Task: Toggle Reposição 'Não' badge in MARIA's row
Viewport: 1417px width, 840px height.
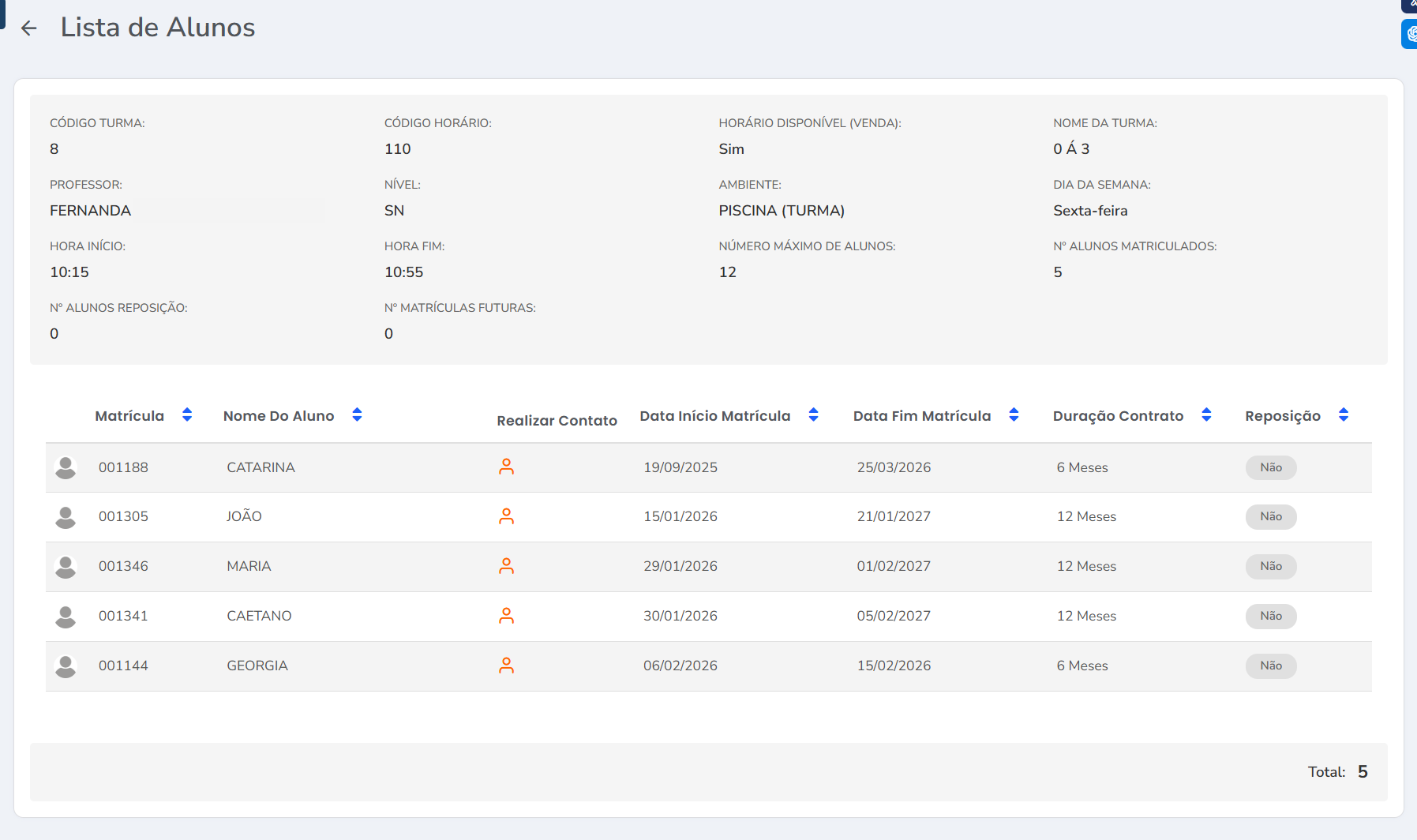Action: [x=1270, y=566]
